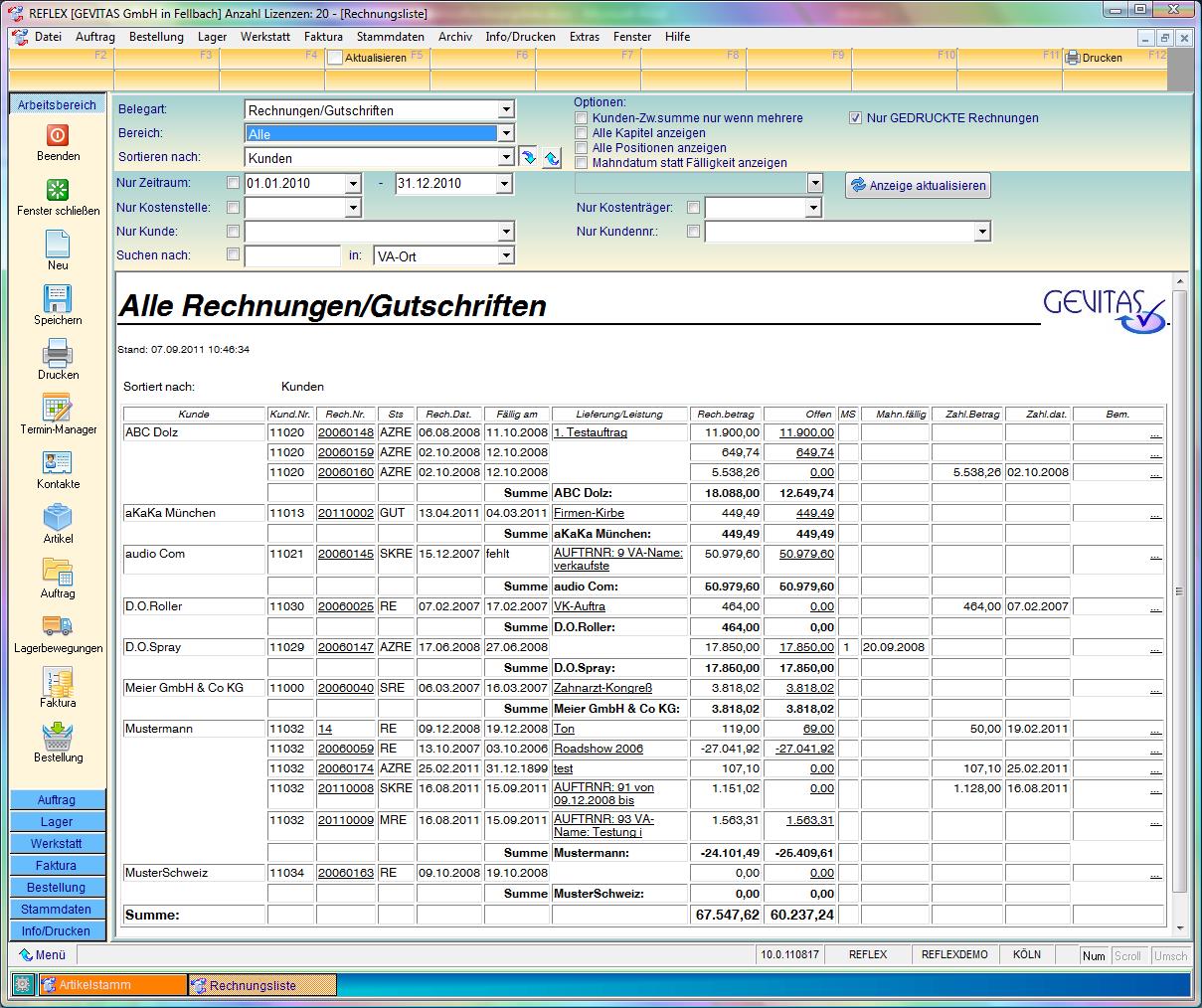Open the Hilfe menu

coord(678,37)
